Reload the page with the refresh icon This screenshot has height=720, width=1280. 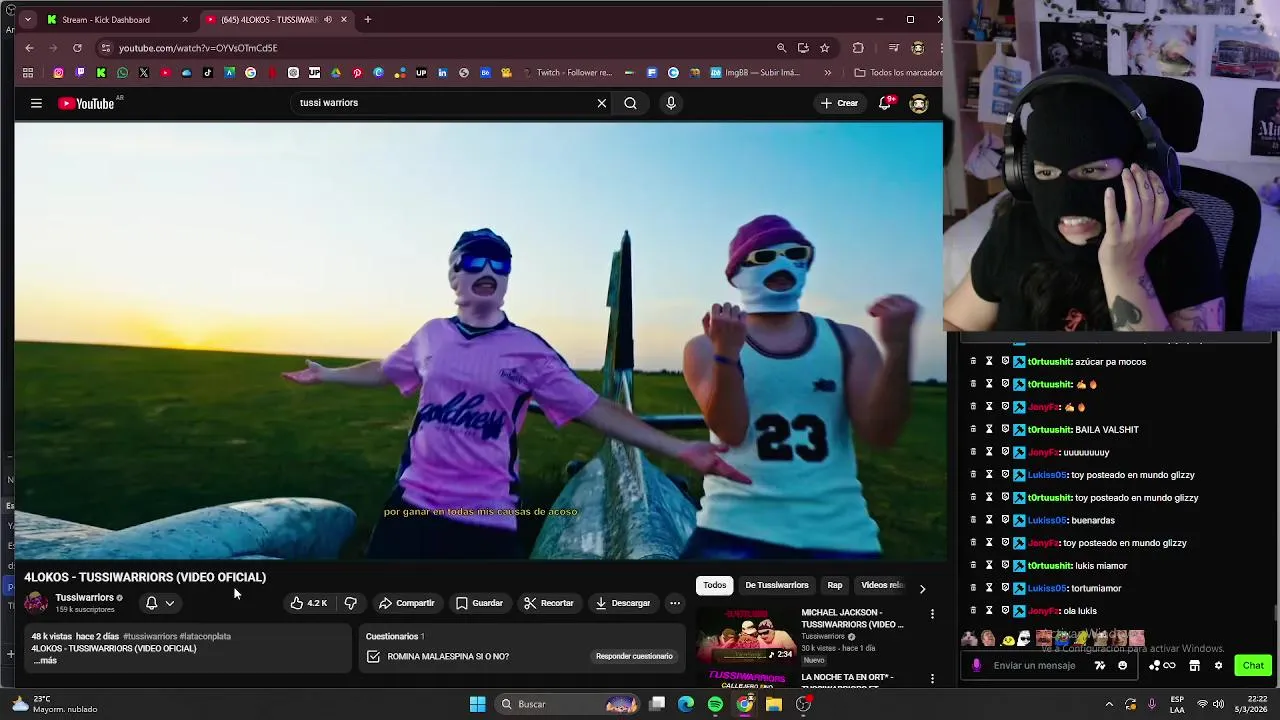[x=77, y=47]
